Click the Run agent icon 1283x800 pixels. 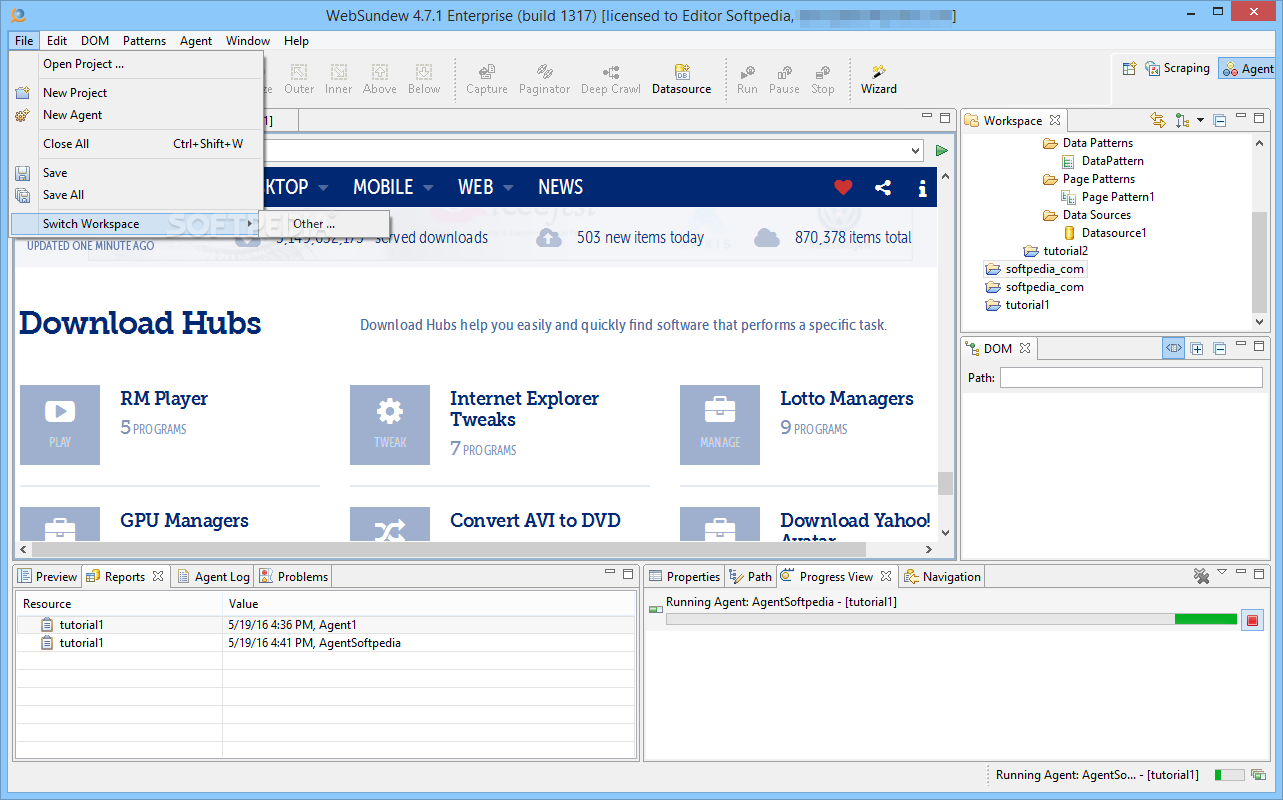tap(747, 73)
